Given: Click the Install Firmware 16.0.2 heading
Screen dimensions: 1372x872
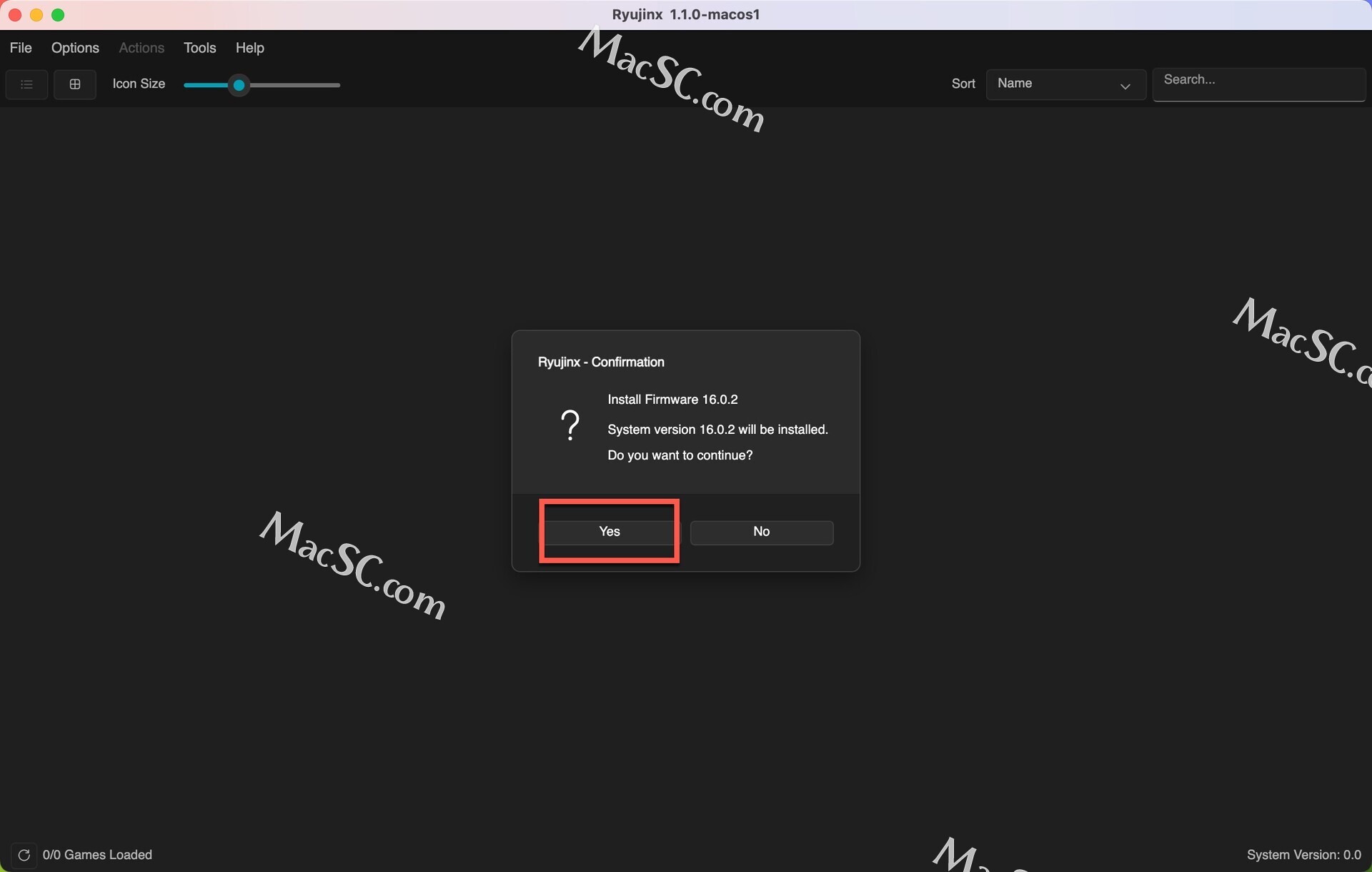Looking at the screenshot, I should 672,400.
